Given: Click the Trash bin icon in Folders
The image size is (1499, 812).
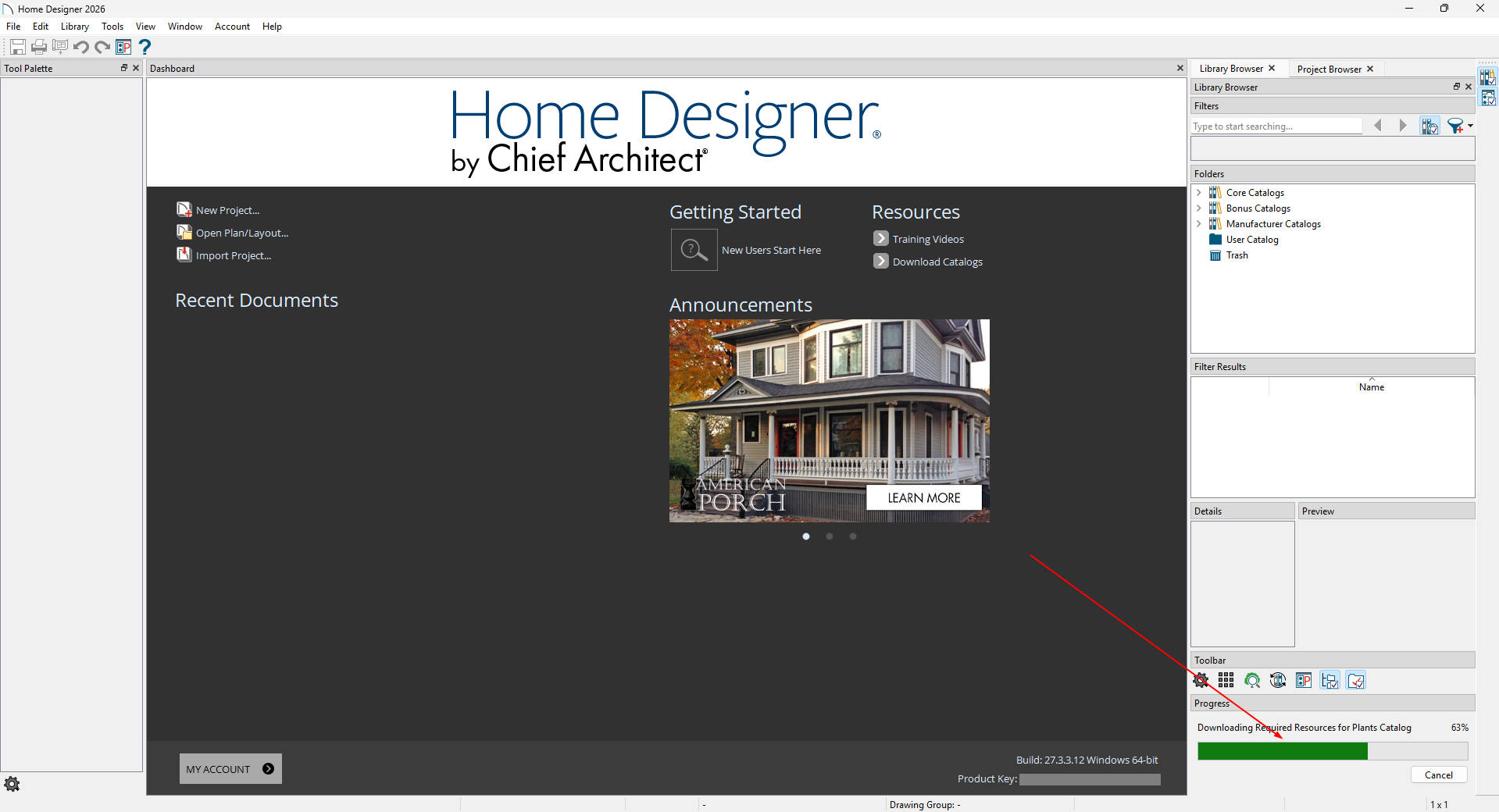Looking at the screenshot, I should click(1215, 255).
